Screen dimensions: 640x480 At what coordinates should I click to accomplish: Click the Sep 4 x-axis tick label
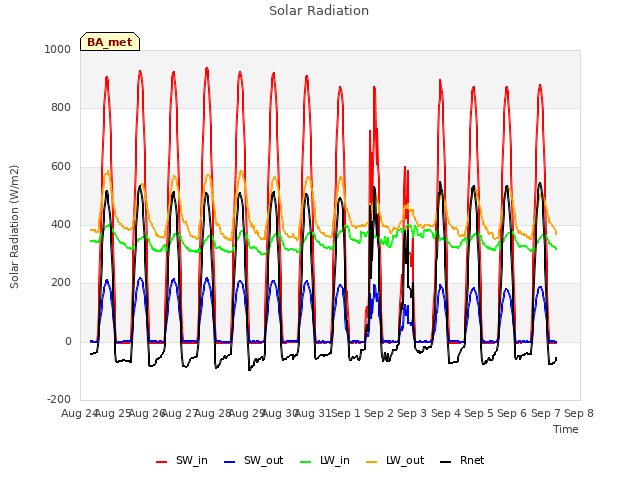point(445,413)
